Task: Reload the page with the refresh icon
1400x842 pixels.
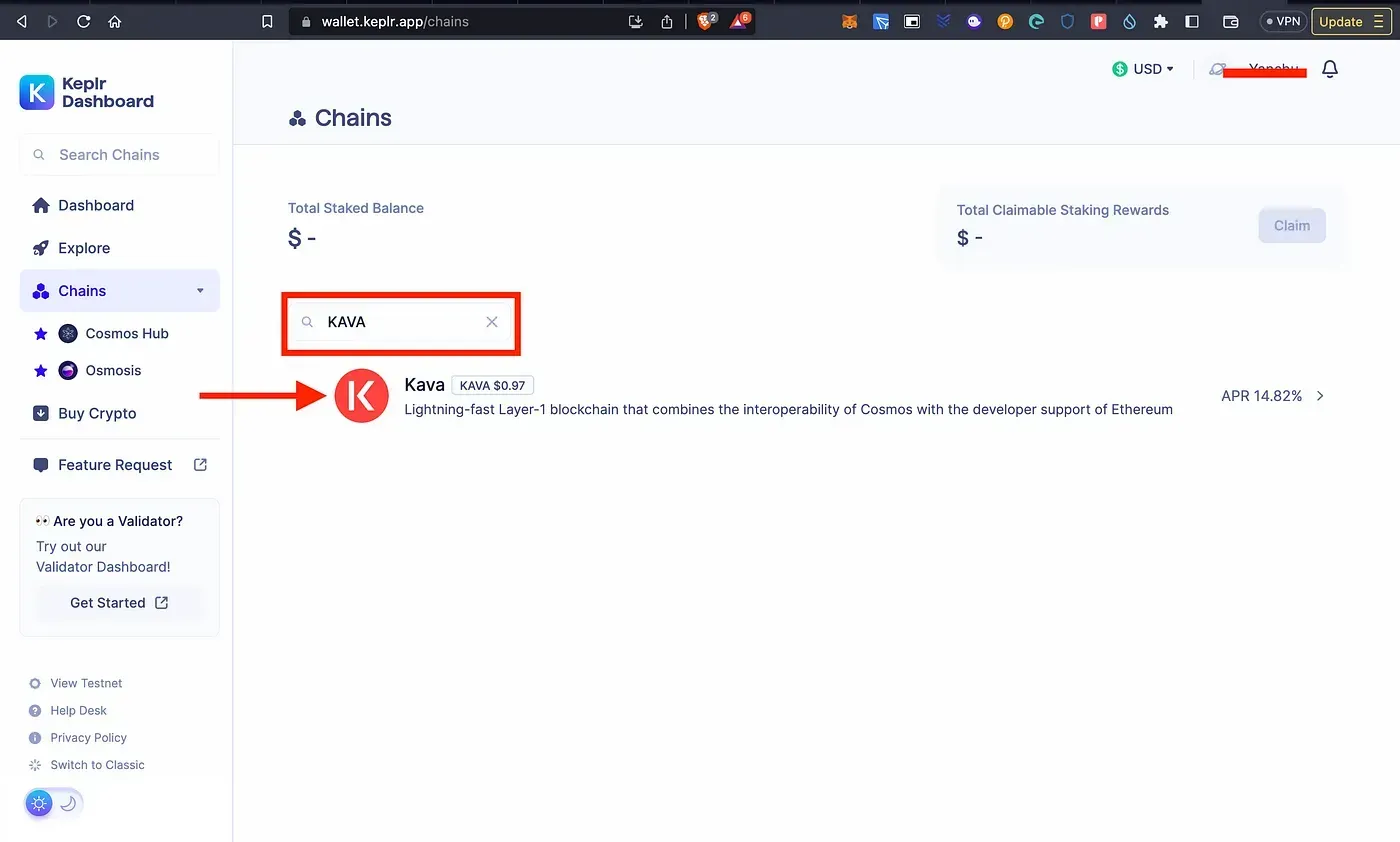Action: tap(84, 21)
